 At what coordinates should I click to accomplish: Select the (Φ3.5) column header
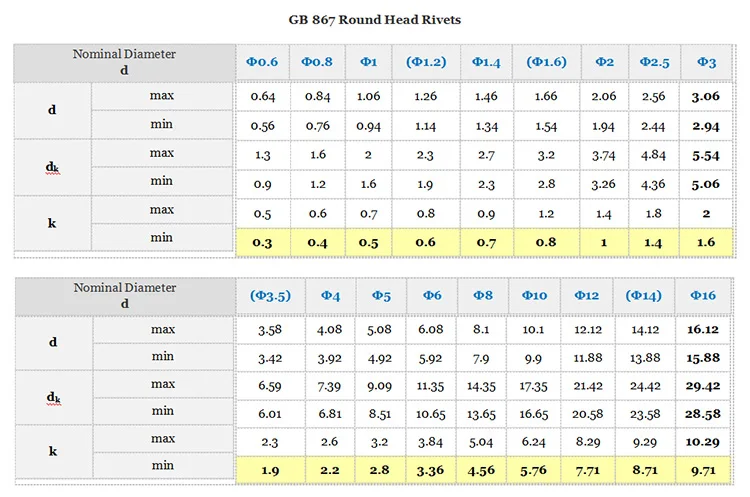click(x=270, y=296)
